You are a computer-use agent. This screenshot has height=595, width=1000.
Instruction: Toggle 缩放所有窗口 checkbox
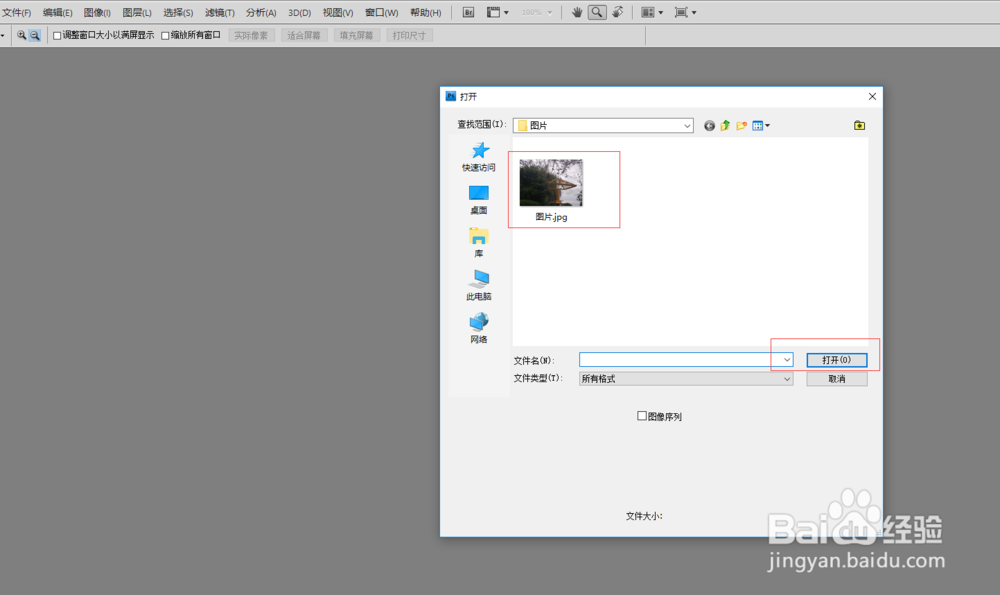tap(165, 36)
